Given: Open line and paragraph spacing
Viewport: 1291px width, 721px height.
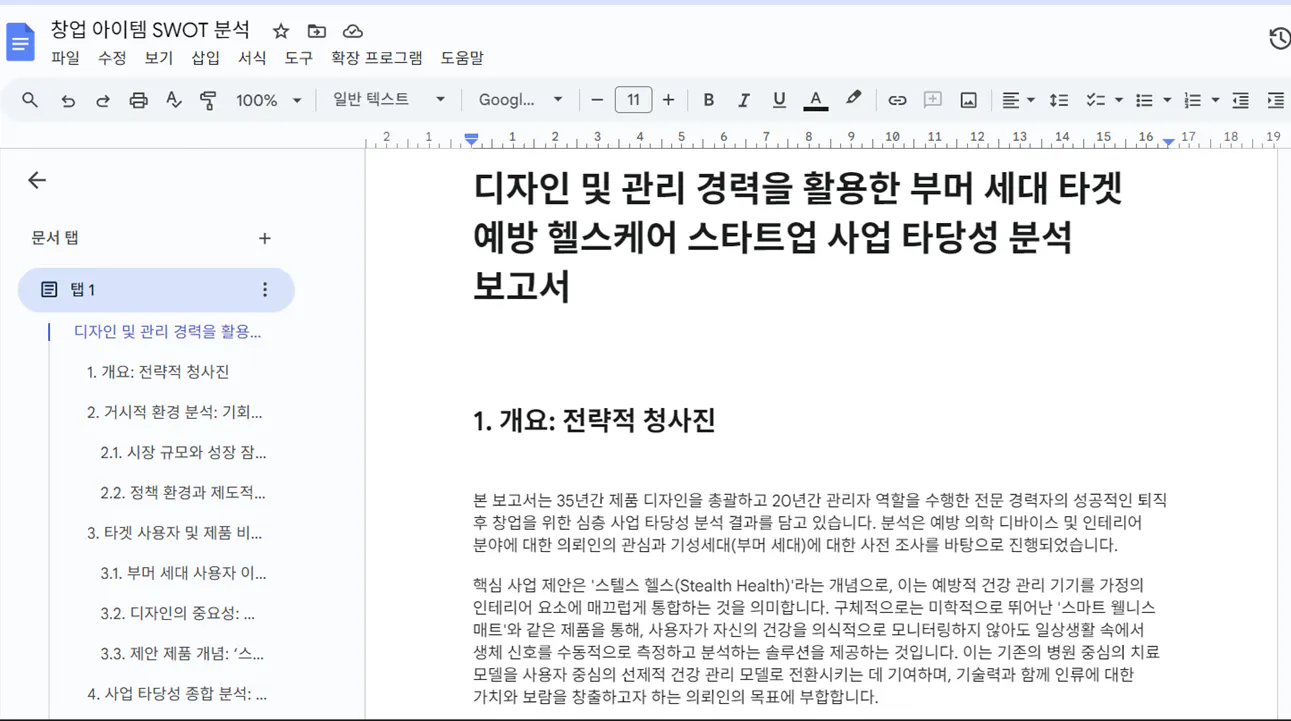Looking at the screenshot, I should 1059,100.
